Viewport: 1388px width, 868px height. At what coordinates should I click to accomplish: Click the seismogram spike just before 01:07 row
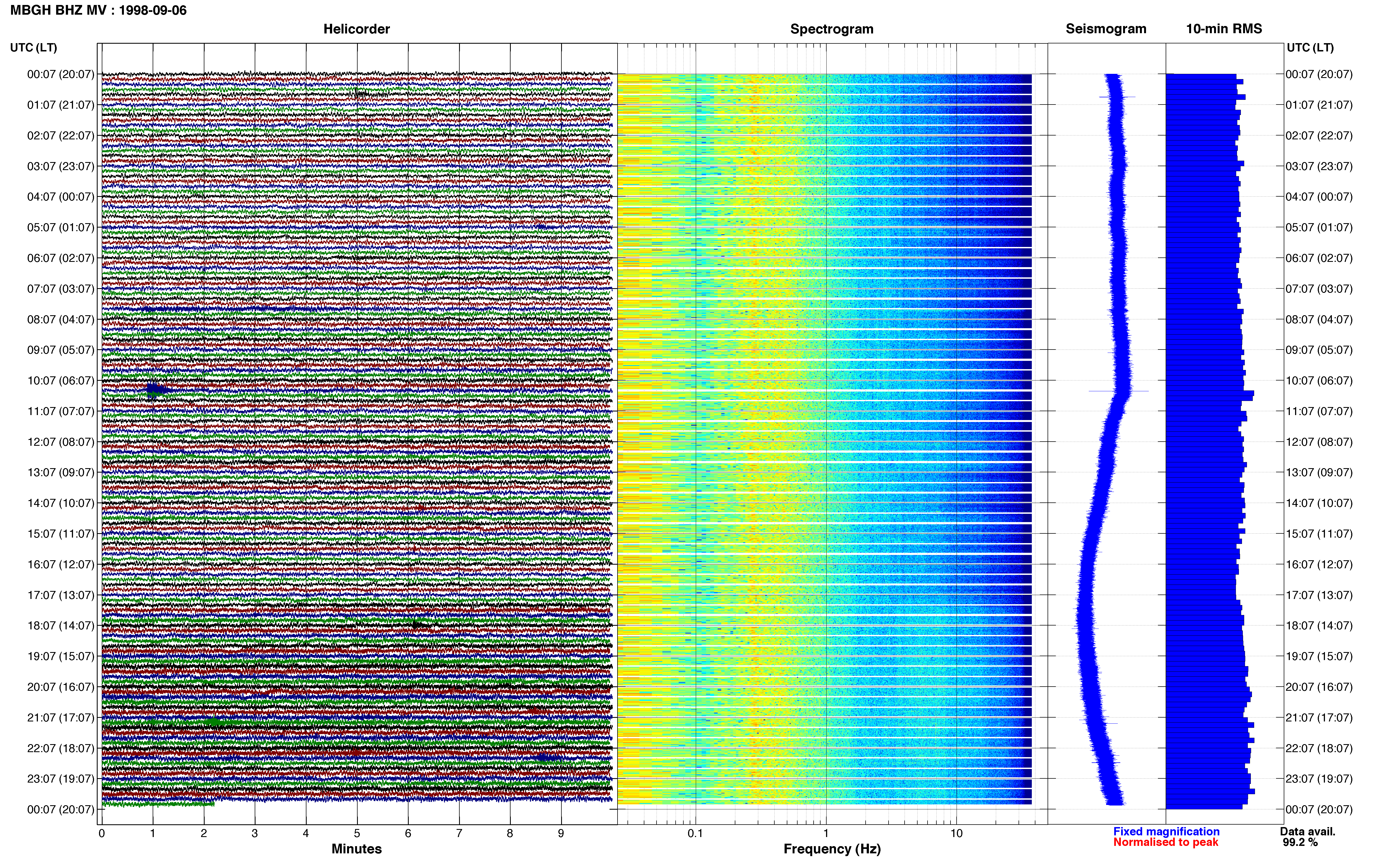(1117, 97)
